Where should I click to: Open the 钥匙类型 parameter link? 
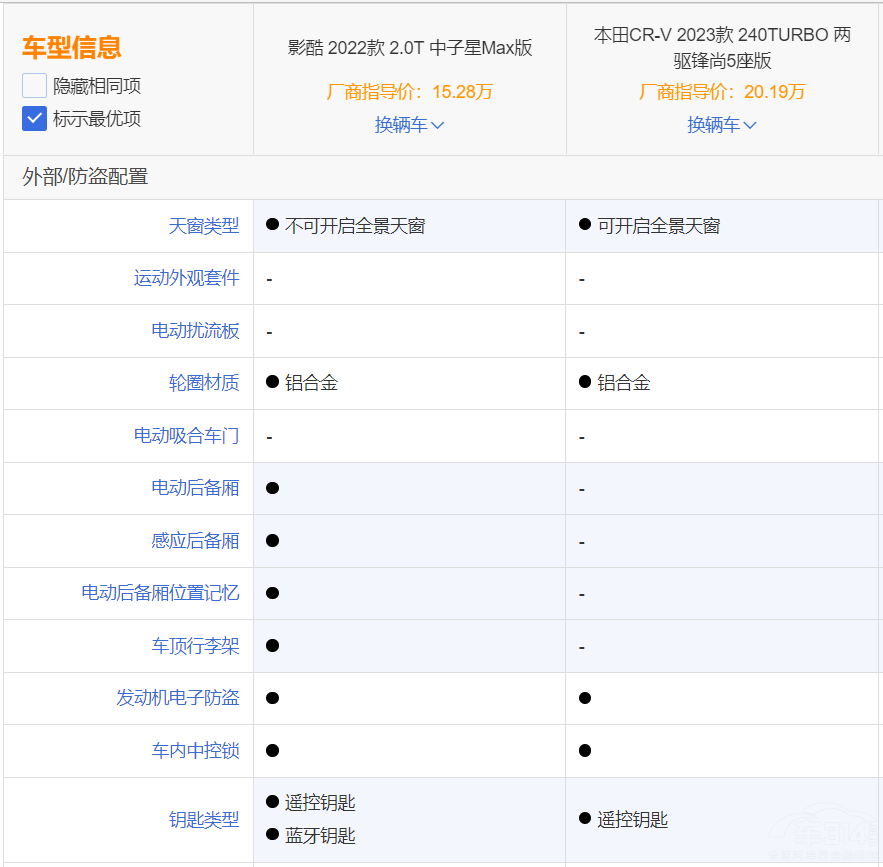(204, 820)
